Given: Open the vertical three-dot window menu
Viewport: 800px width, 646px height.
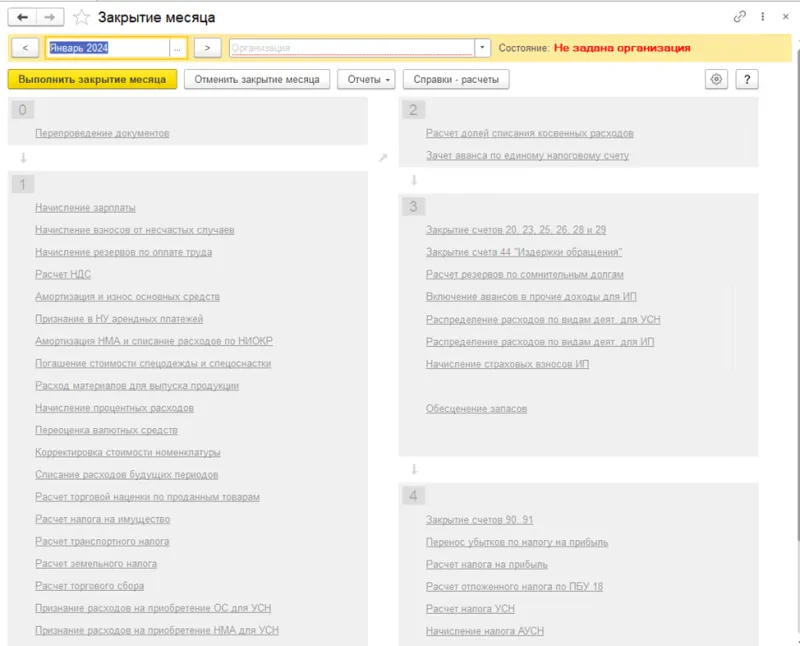Looking at the screenshot, I should 762,17.
